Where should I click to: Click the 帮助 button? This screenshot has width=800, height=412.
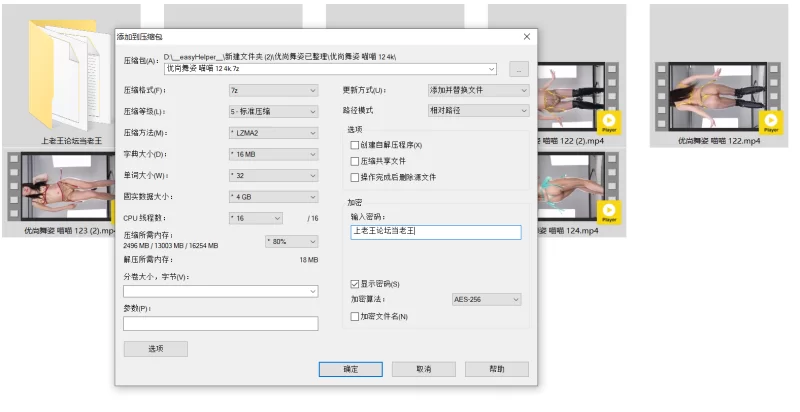click(x=497, y=369)
